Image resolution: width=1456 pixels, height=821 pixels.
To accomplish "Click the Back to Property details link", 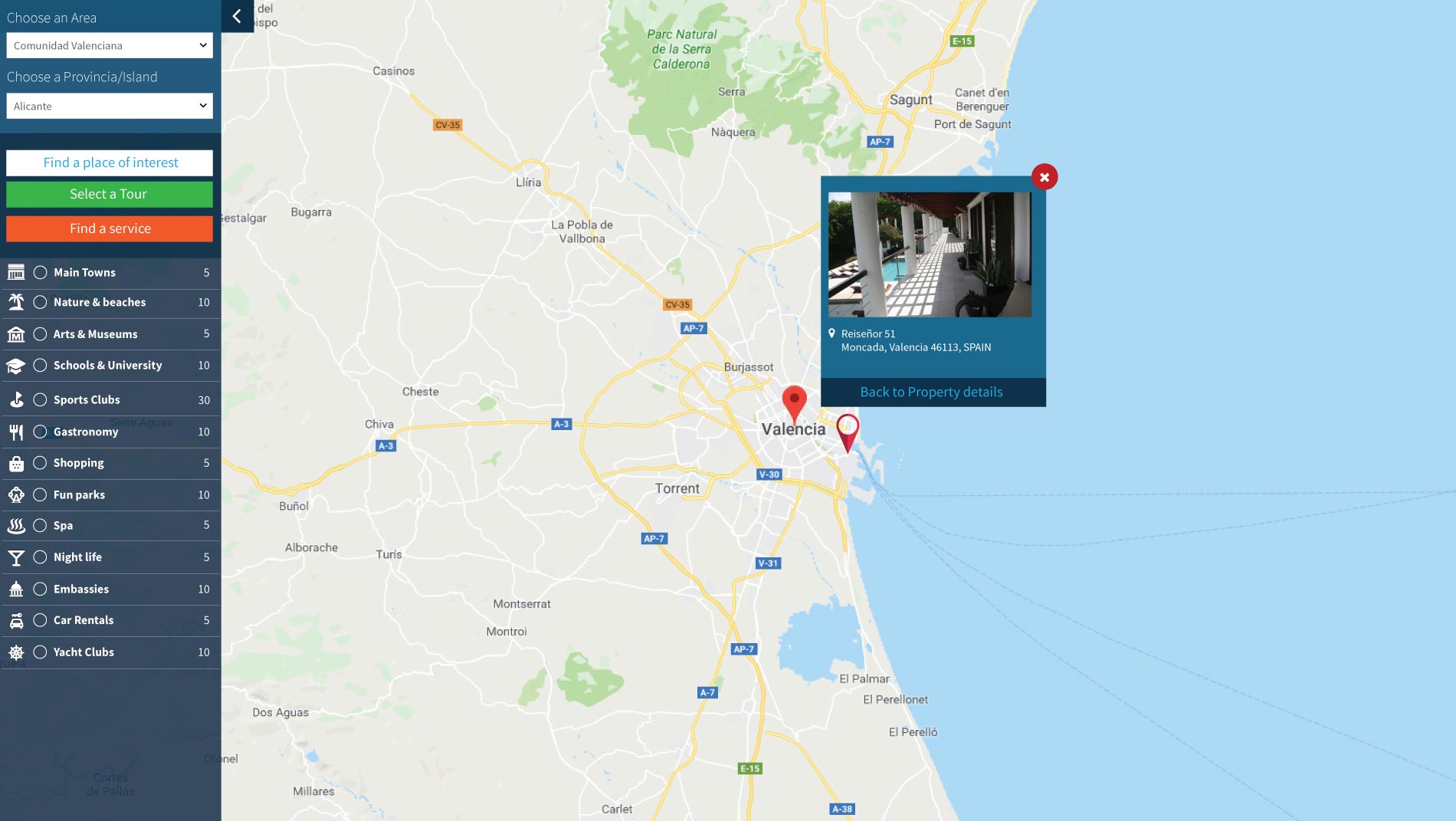I will click(x=932, y=392).
